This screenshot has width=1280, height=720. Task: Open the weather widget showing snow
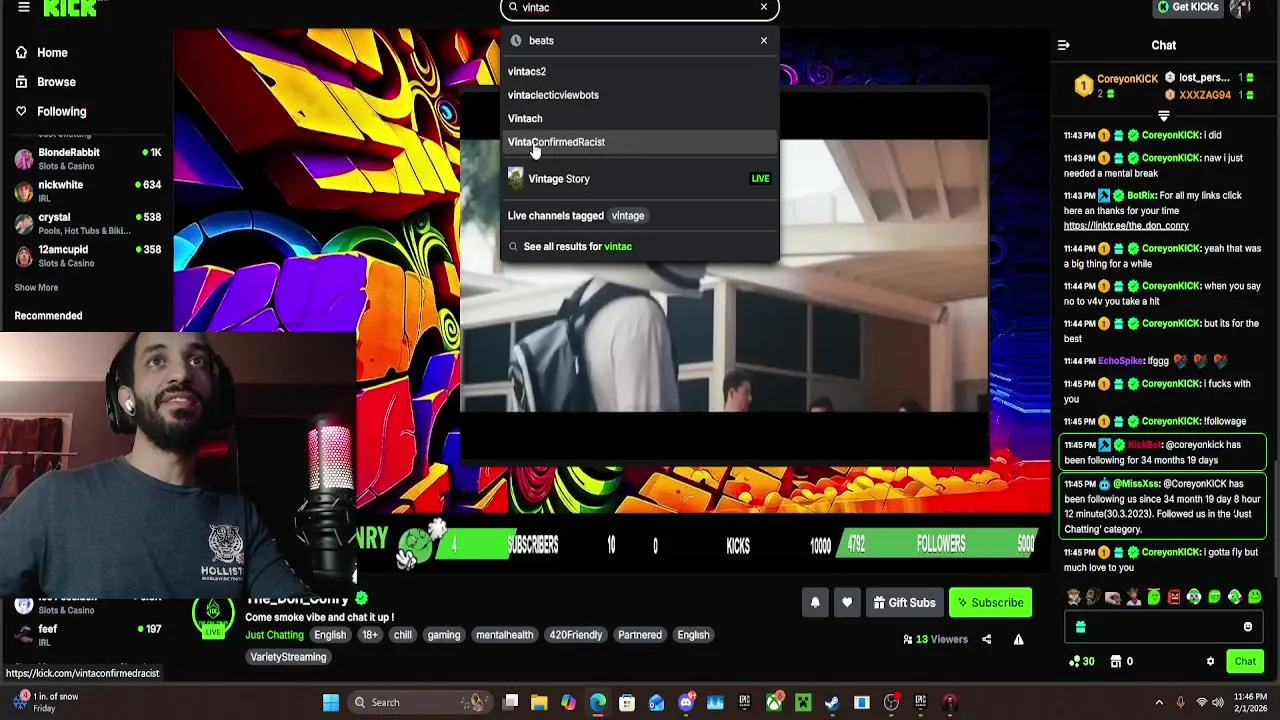click(x=45, y=703)
